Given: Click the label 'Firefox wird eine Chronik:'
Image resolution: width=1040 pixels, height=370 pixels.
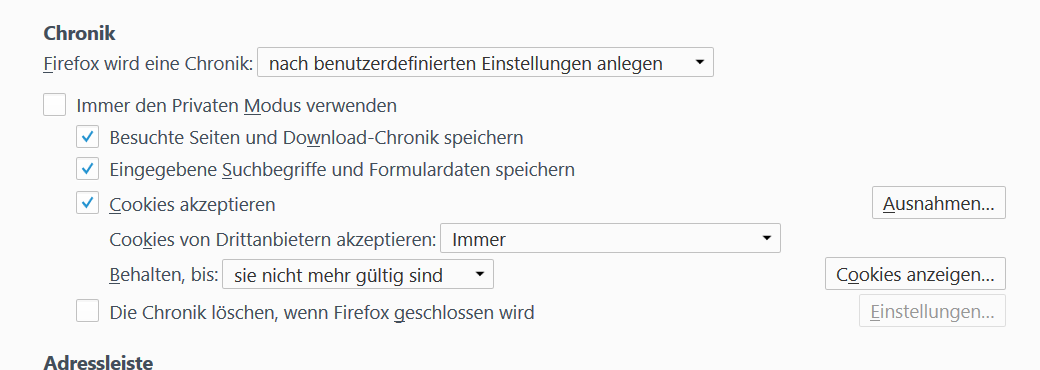Looking at the screenshot, I should [x=149, y=64].
